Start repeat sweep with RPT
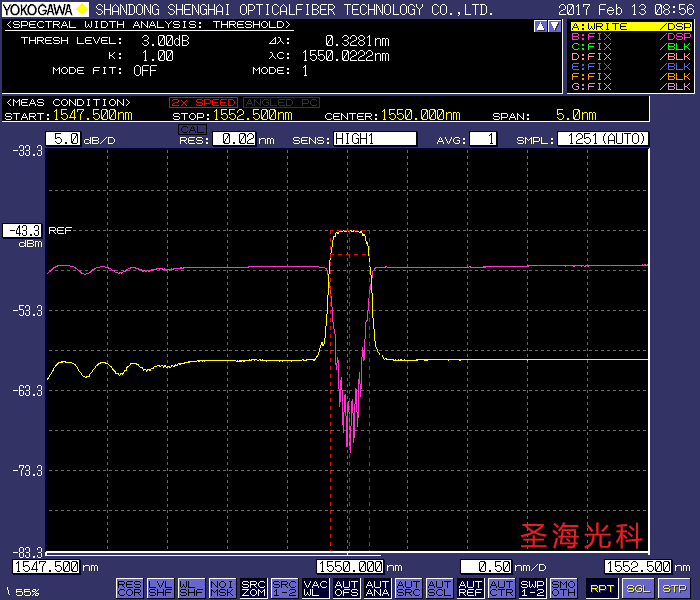Viewport: 700px width, 600px height. [x=602, y=588]
